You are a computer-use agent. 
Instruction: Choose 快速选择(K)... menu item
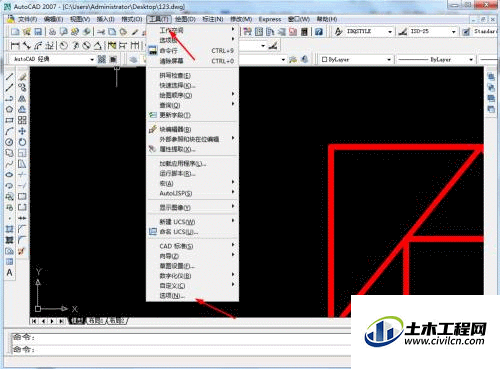[x=193, y=86]
